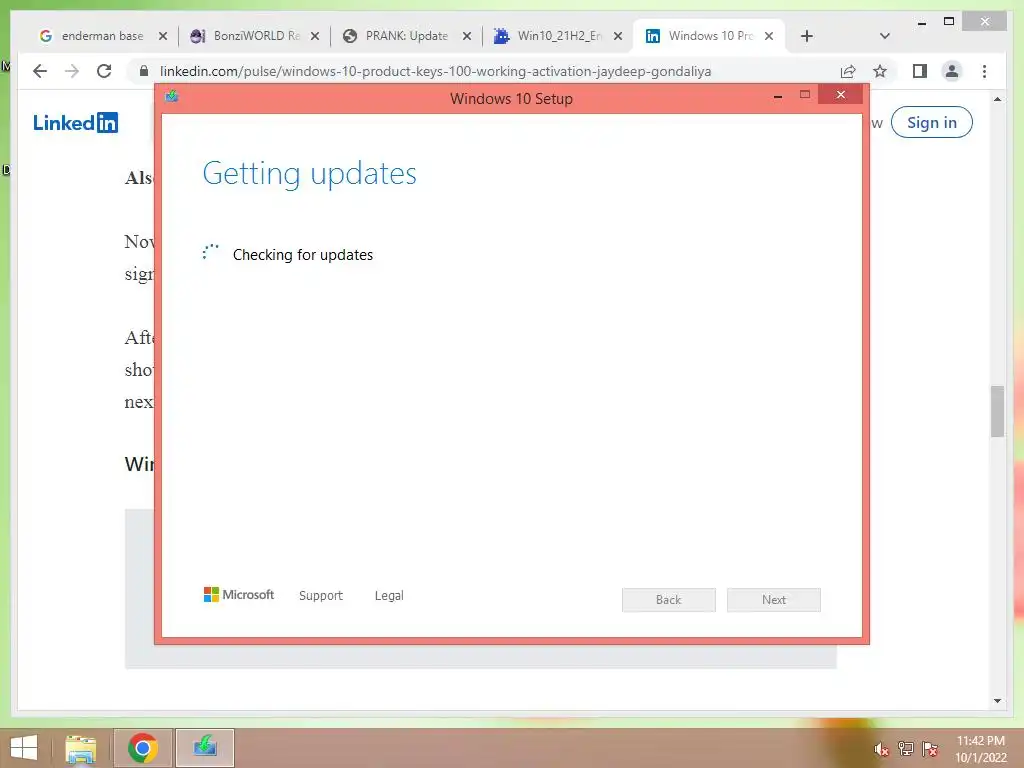Select Windows 10 Setup taskbar icon
This screenshot has height=768, width=1024.
click(205, 748)
